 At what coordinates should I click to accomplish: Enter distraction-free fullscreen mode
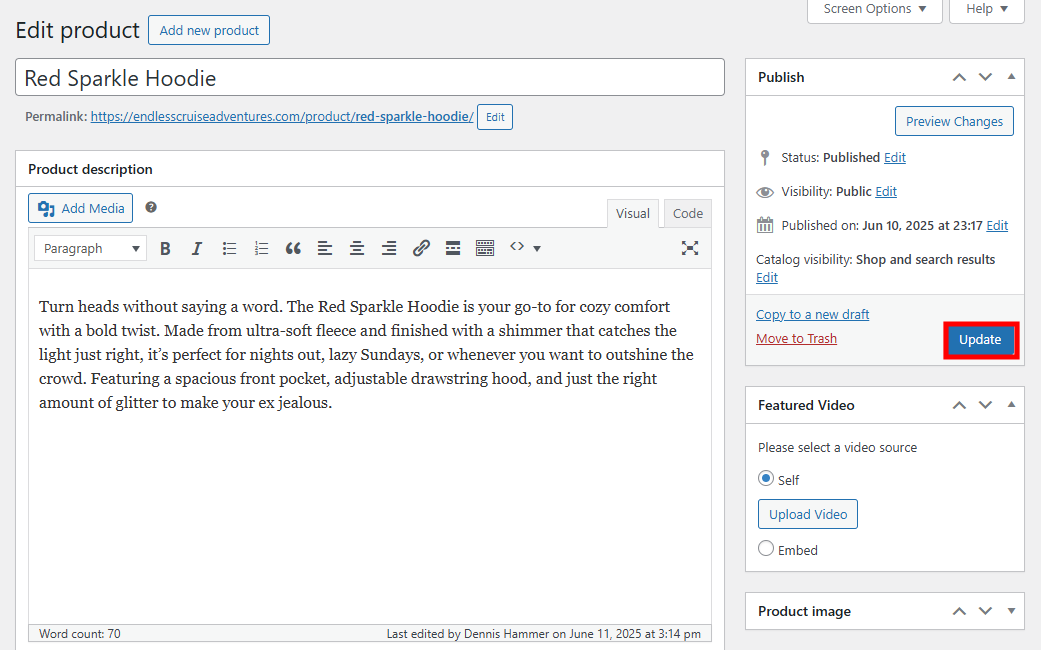click(x=690, y=248)
